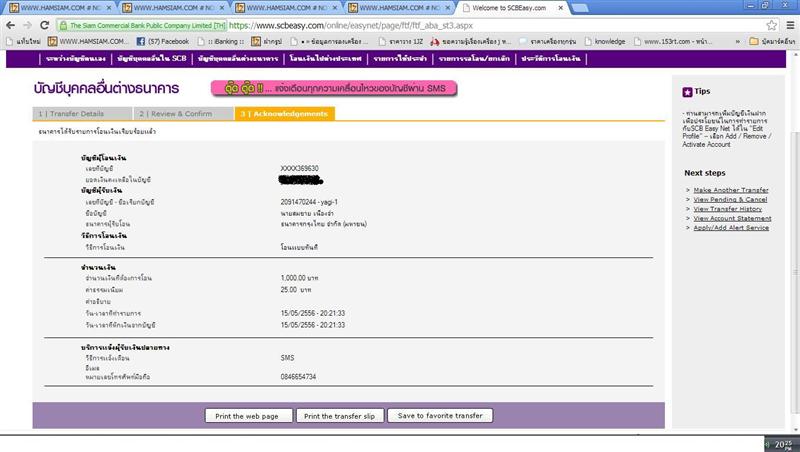Click the Print the transfer slip button

click(x=340, y=416)
